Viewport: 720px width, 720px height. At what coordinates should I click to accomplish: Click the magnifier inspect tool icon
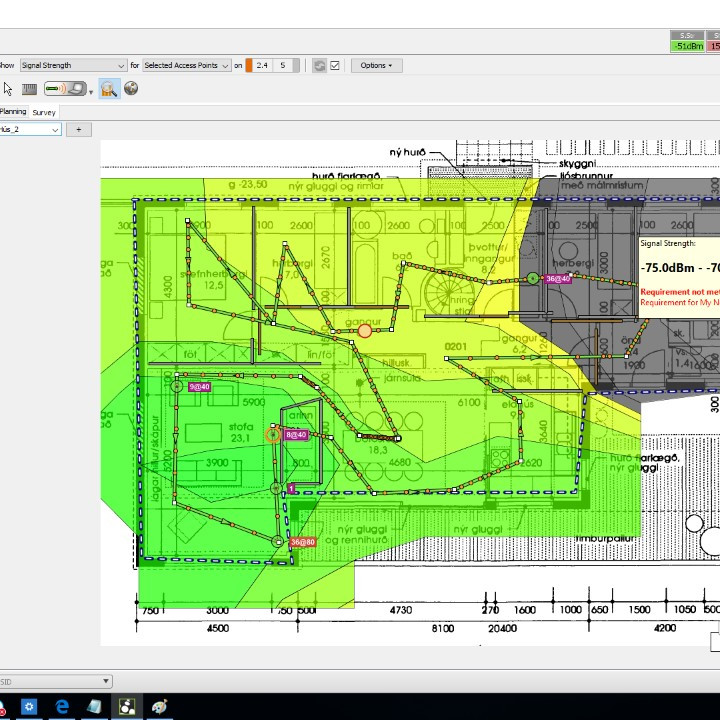tap(108, 89)
